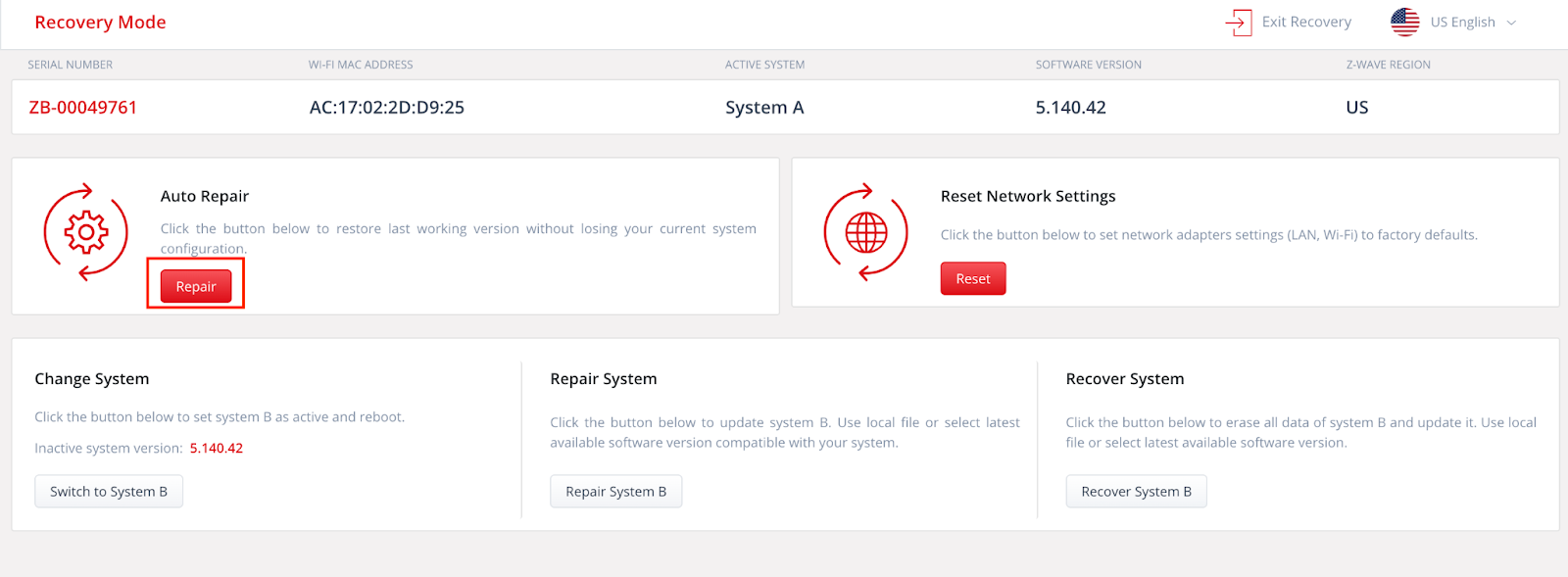
Task: Click software version 5.140.42 in header row
Action: pyautogui.click(x=1071, y=108)
